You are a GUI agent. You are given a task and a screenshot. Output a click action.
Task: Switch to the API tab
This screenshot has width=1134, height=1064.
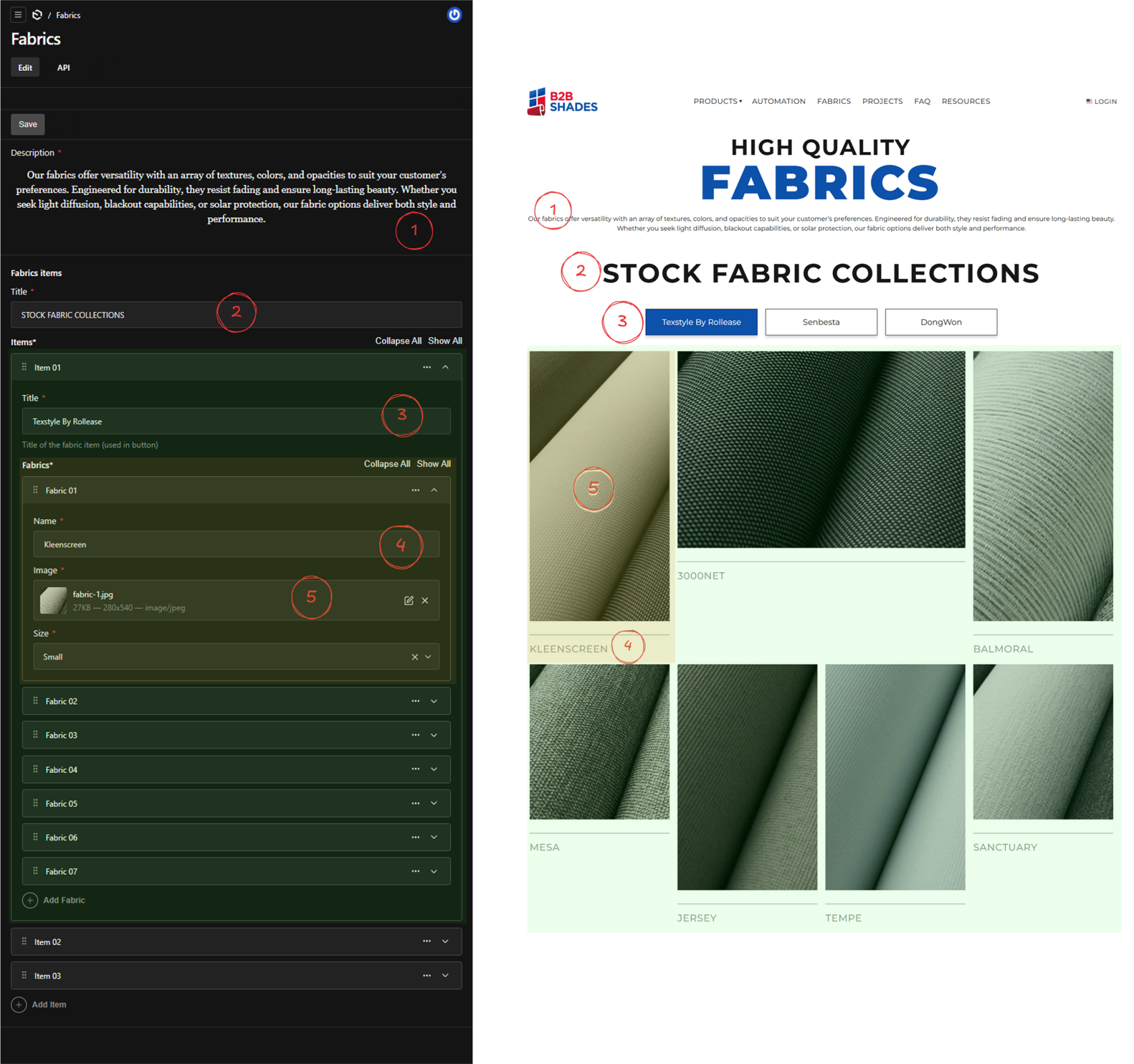63,68
